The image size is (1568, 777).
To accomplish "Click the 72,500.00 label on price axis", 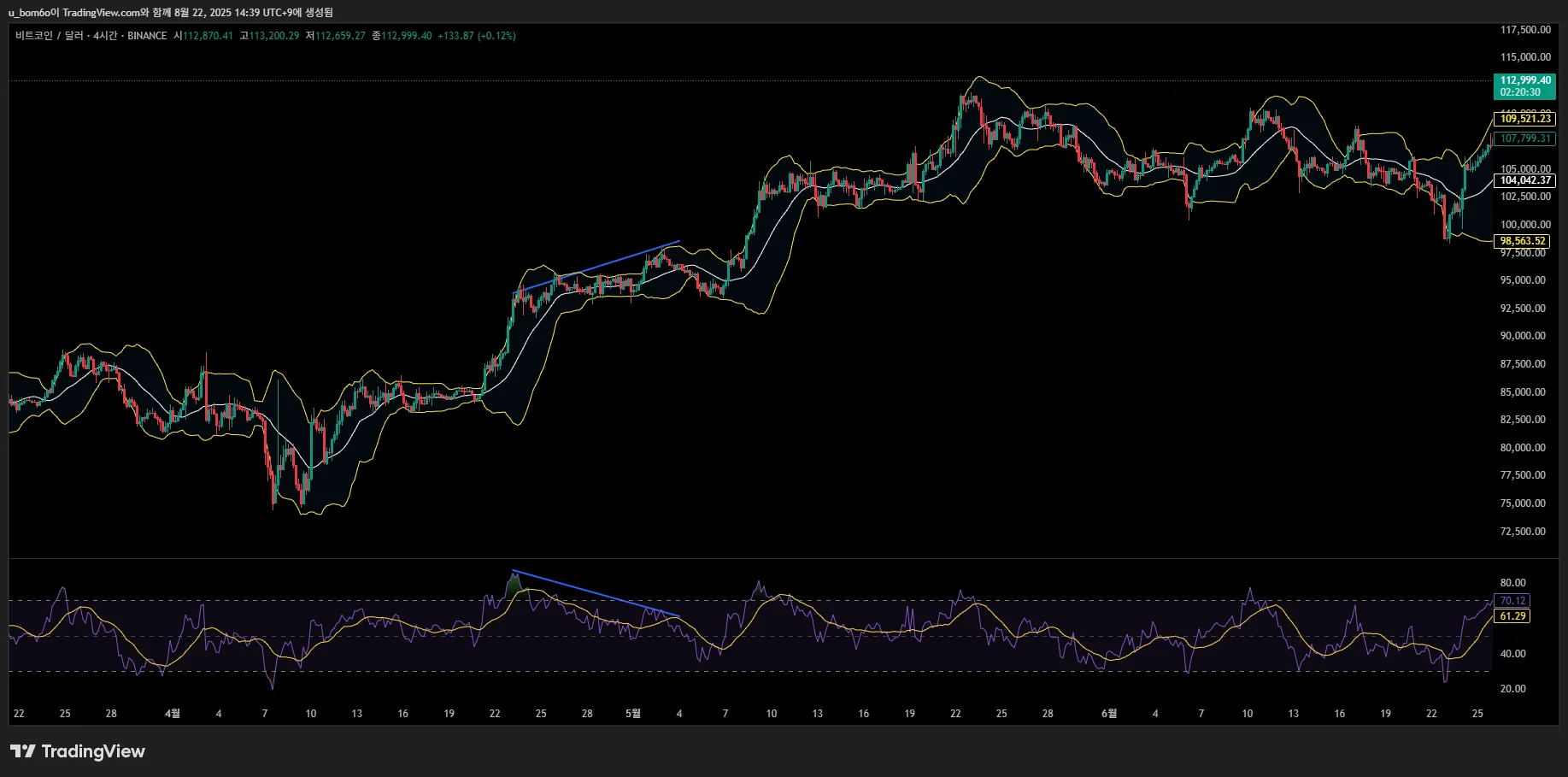I will 1522,532.
